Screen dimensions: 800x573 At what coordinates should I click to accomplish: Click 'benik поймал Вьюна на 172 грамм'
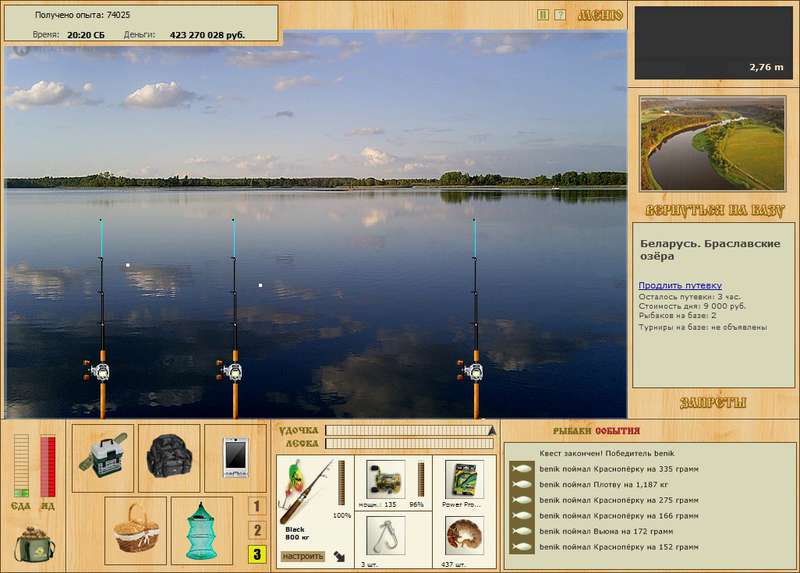[x=606, y=532]
